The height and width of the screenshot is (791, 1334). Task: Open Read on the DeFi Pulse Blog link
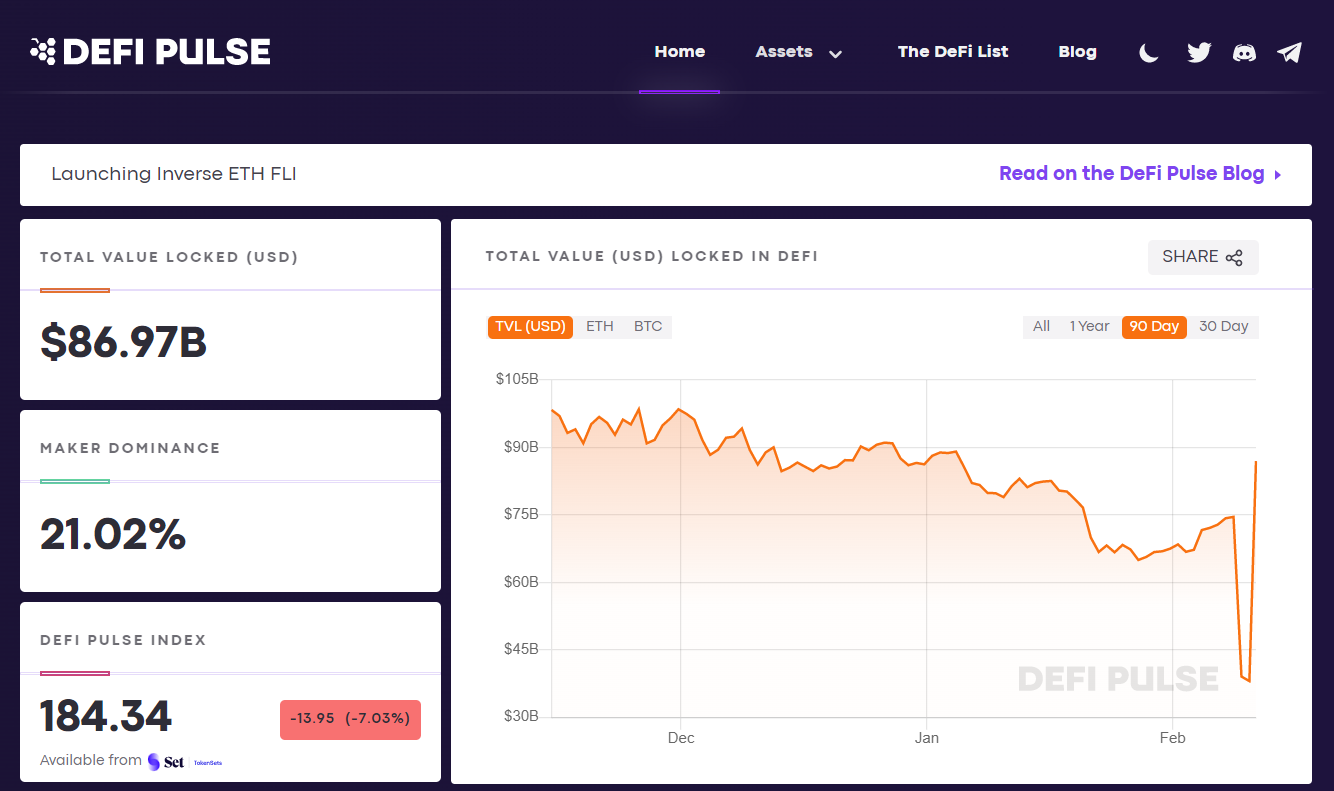point(1132,174)
